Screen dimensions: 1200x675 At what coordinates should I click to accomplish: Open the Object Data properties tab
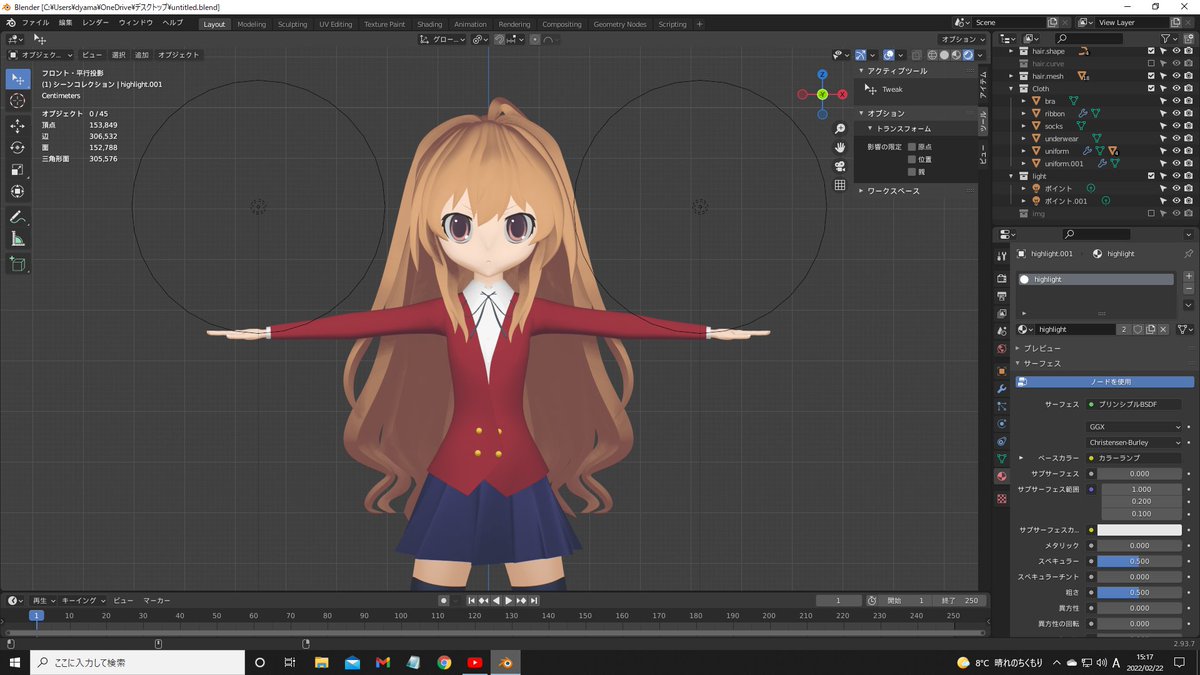[x=1001, y=459]
